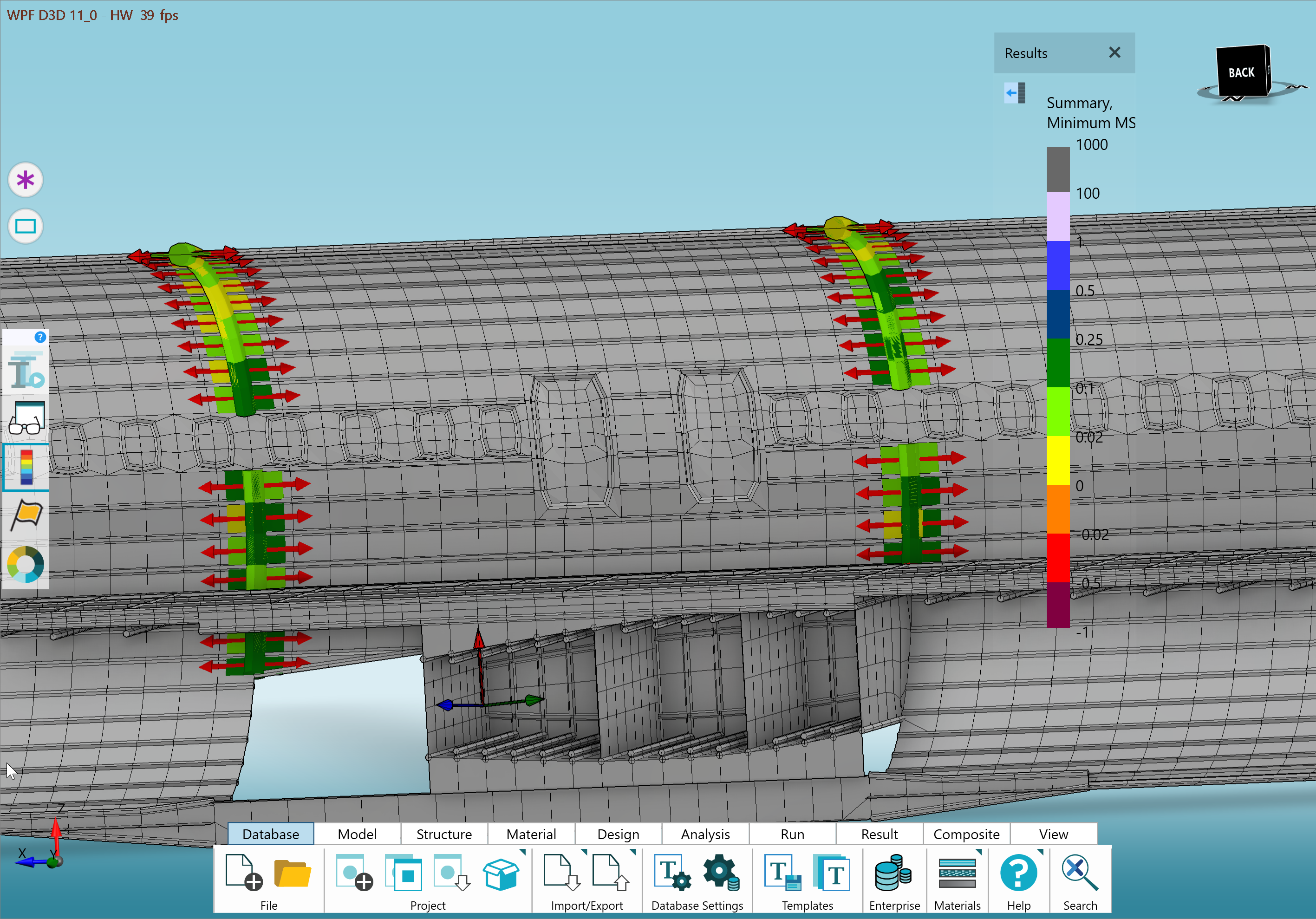Click the stacked templates T icon
Image resolution: width=1316 pixels, height=919 pixels.
pos(832,872)
